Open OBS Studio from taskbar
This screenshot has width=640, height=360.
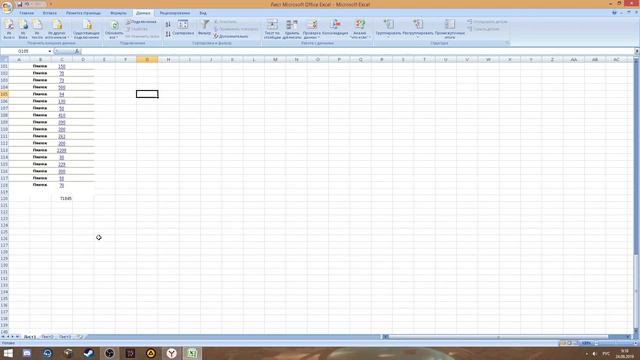109,353
